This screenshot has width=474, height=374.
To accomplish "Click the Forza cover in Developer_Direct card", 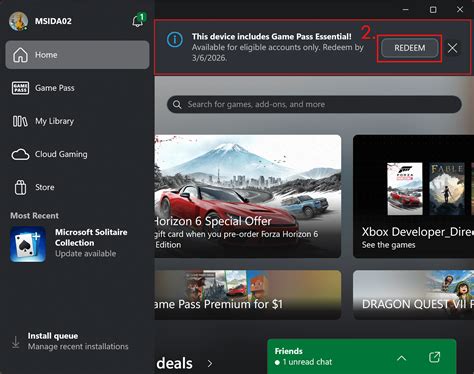I will (x=405, y=189).
